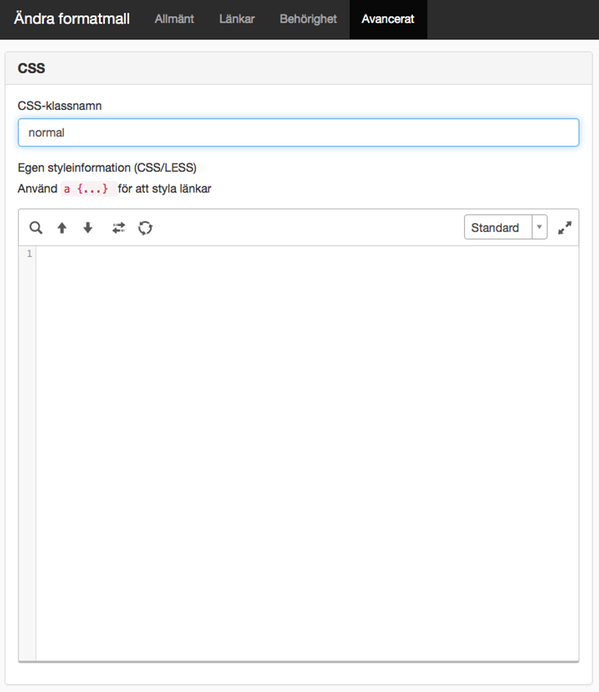Open search in the CSS code editor

36,228
